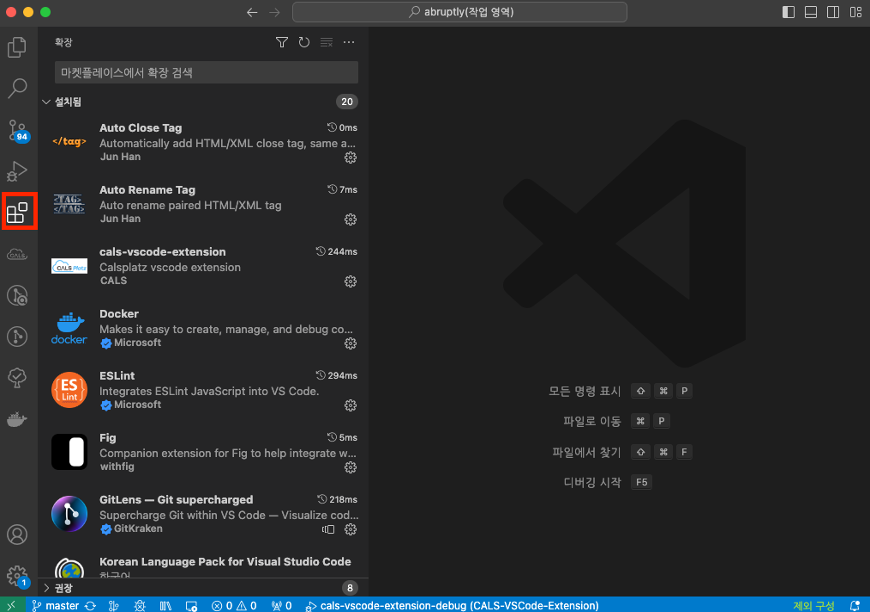
Task: Clear extension search results icon
Action: click(x=326, y=42)
